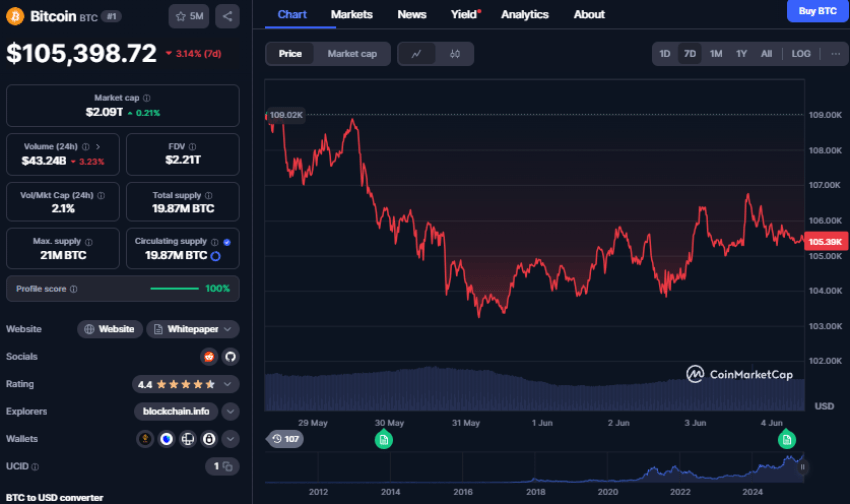Select the Price toggle
Viewport: 850px width, 504px height.
point(290,54)
